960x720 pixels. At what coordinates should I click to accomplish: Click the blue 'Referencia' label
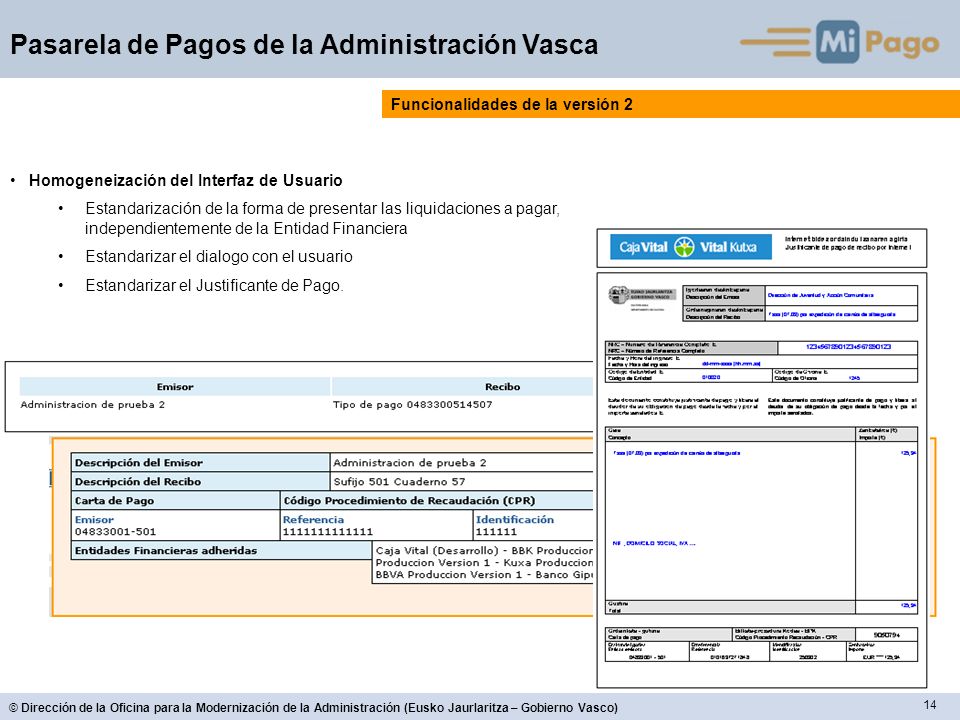point(313,520)
